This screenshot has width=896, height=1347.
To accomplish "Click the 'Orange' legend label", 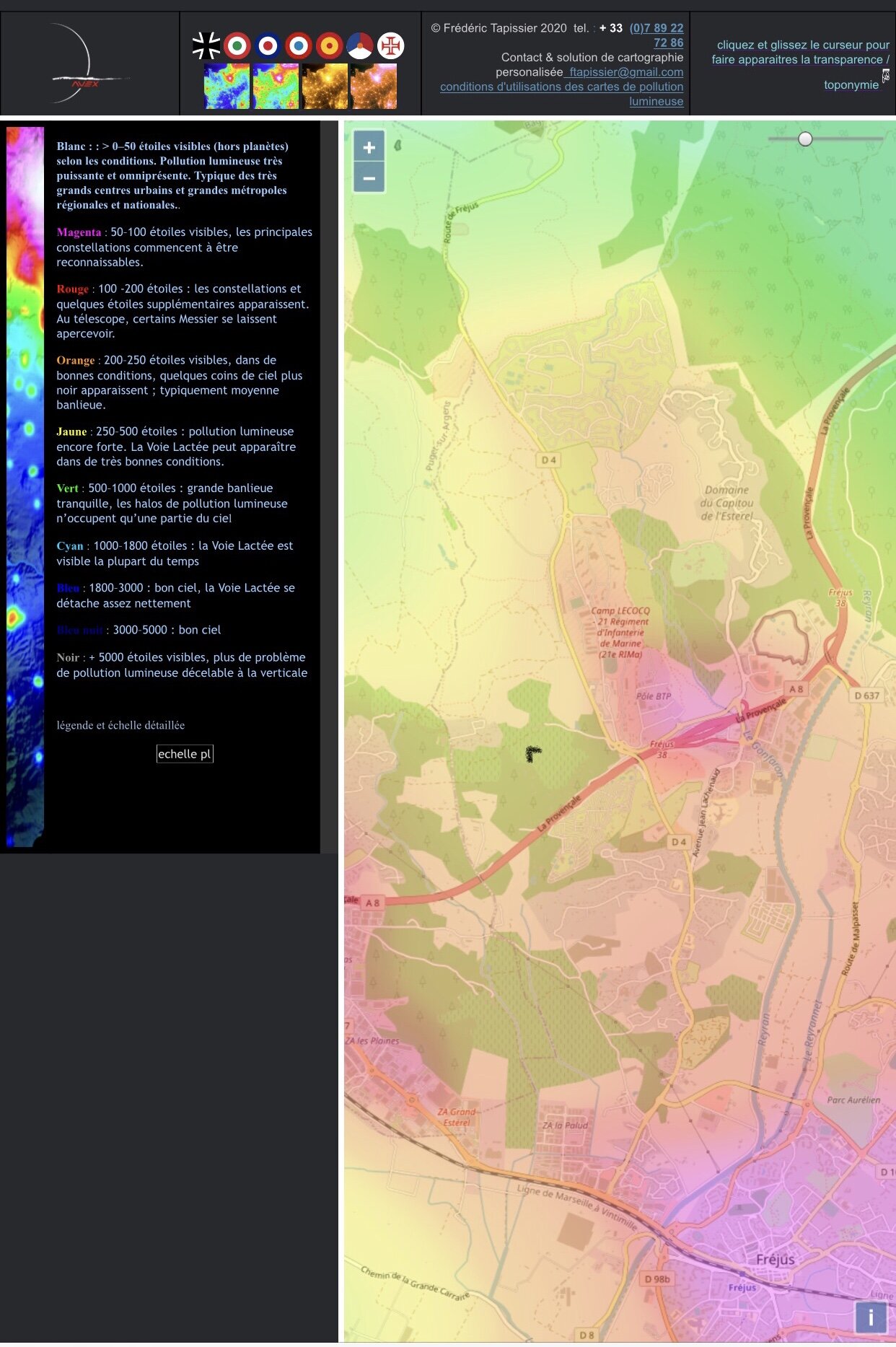I will 76,360.
